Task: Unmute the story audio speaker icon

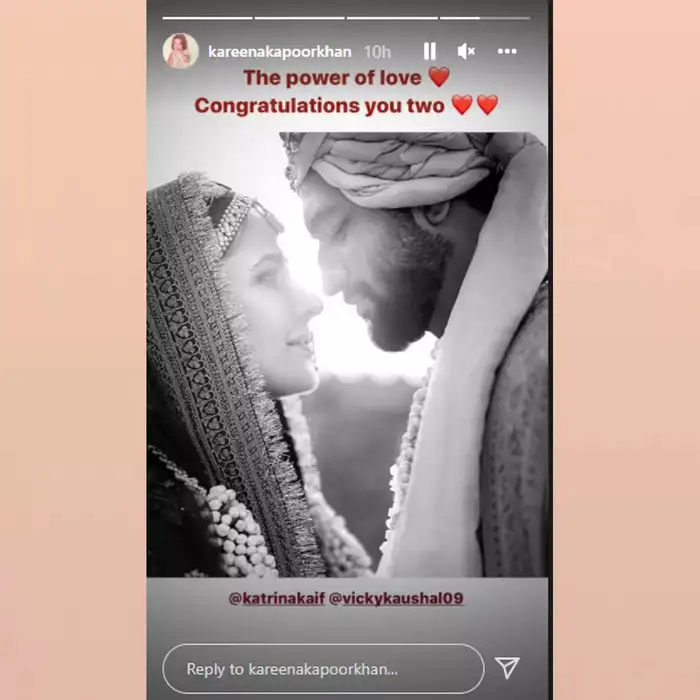Action: pos(467,51)
